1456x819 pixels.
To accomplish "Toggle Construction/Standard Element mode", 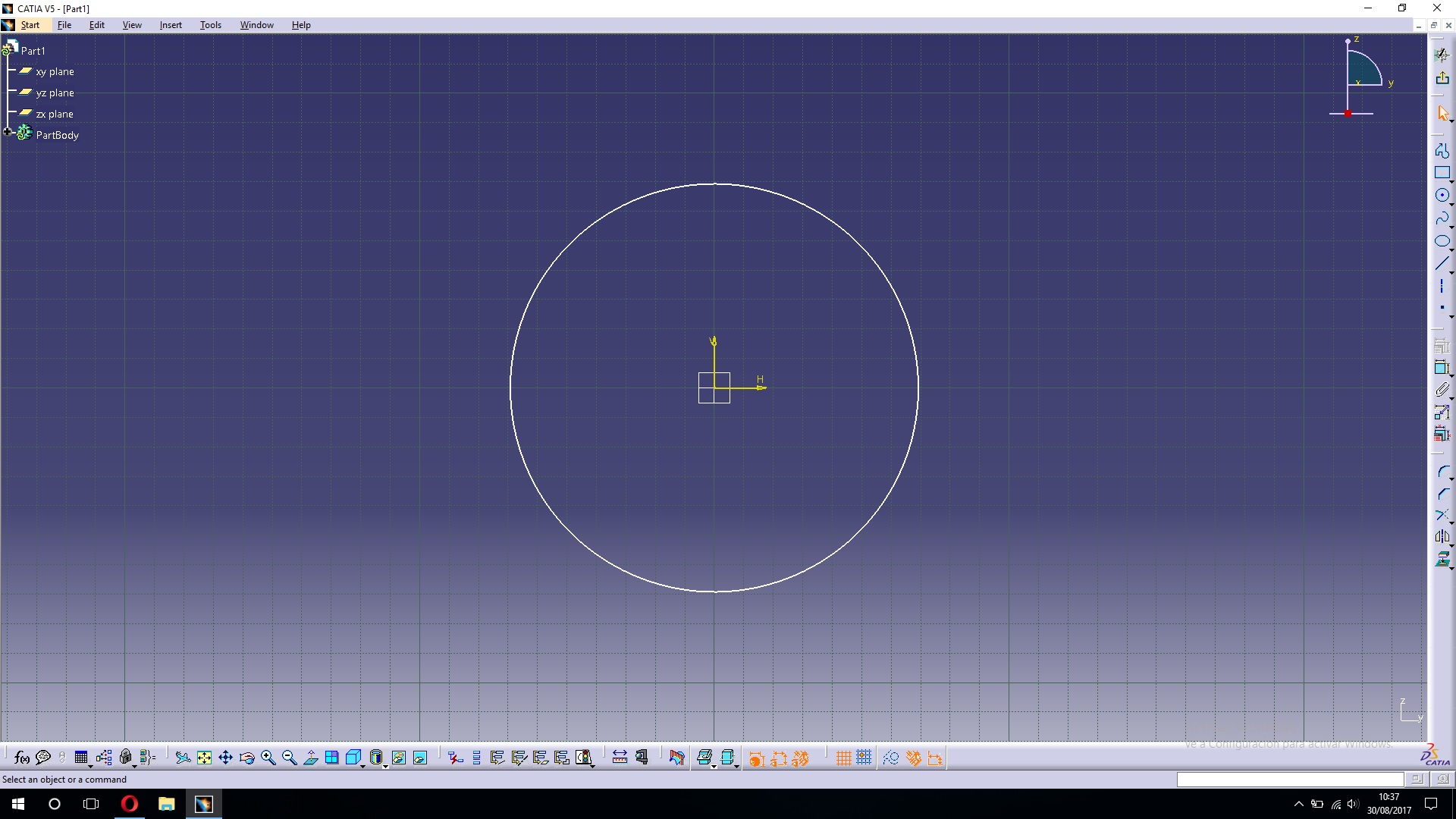I will click(x=892, y=758).
